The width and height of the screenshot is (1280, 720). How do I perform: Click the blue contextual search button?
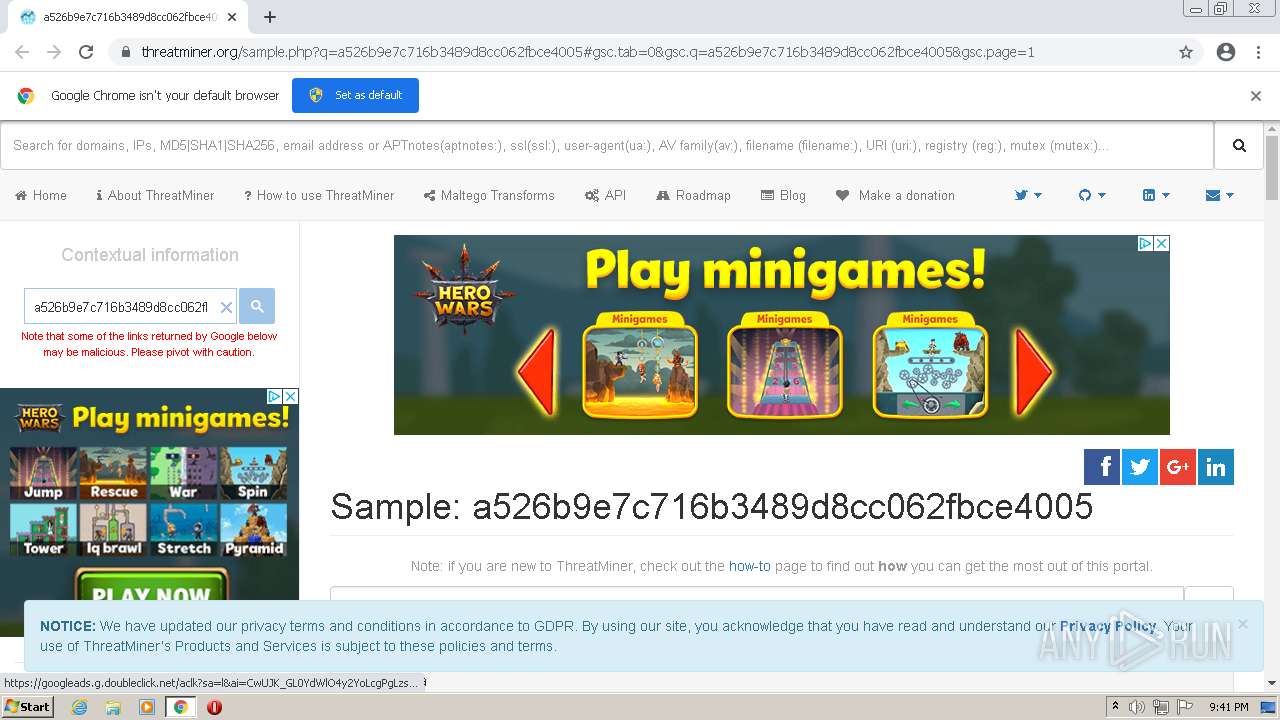(x=257, y=306)
